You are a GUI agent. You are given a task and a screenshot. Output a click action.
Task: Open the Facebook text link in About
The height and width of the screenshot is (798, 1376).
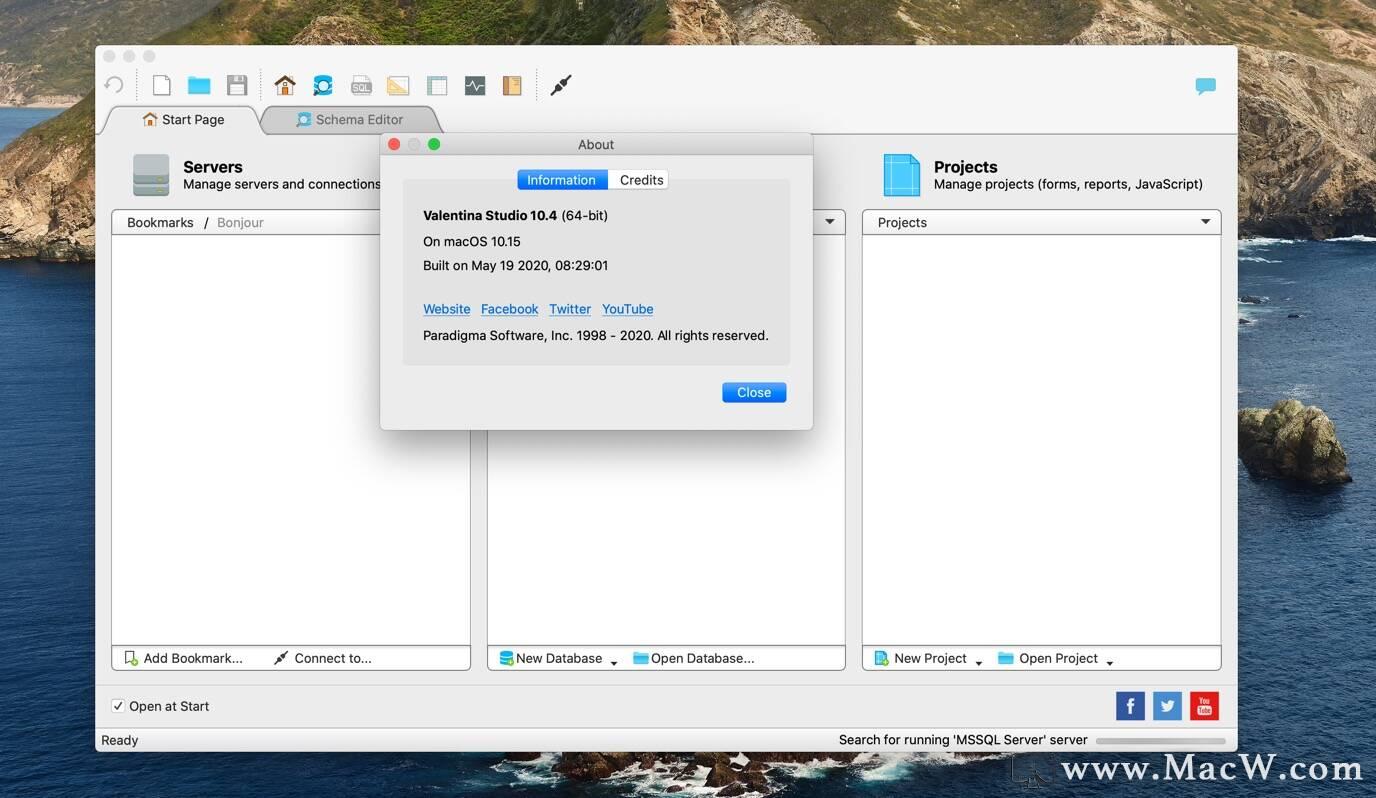(x=510, y=309)
